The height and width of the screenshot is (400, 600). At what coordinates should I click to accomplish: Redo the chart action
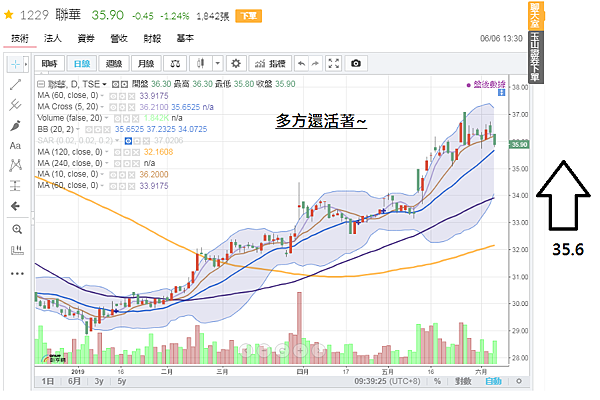click(x=315, y=64)
